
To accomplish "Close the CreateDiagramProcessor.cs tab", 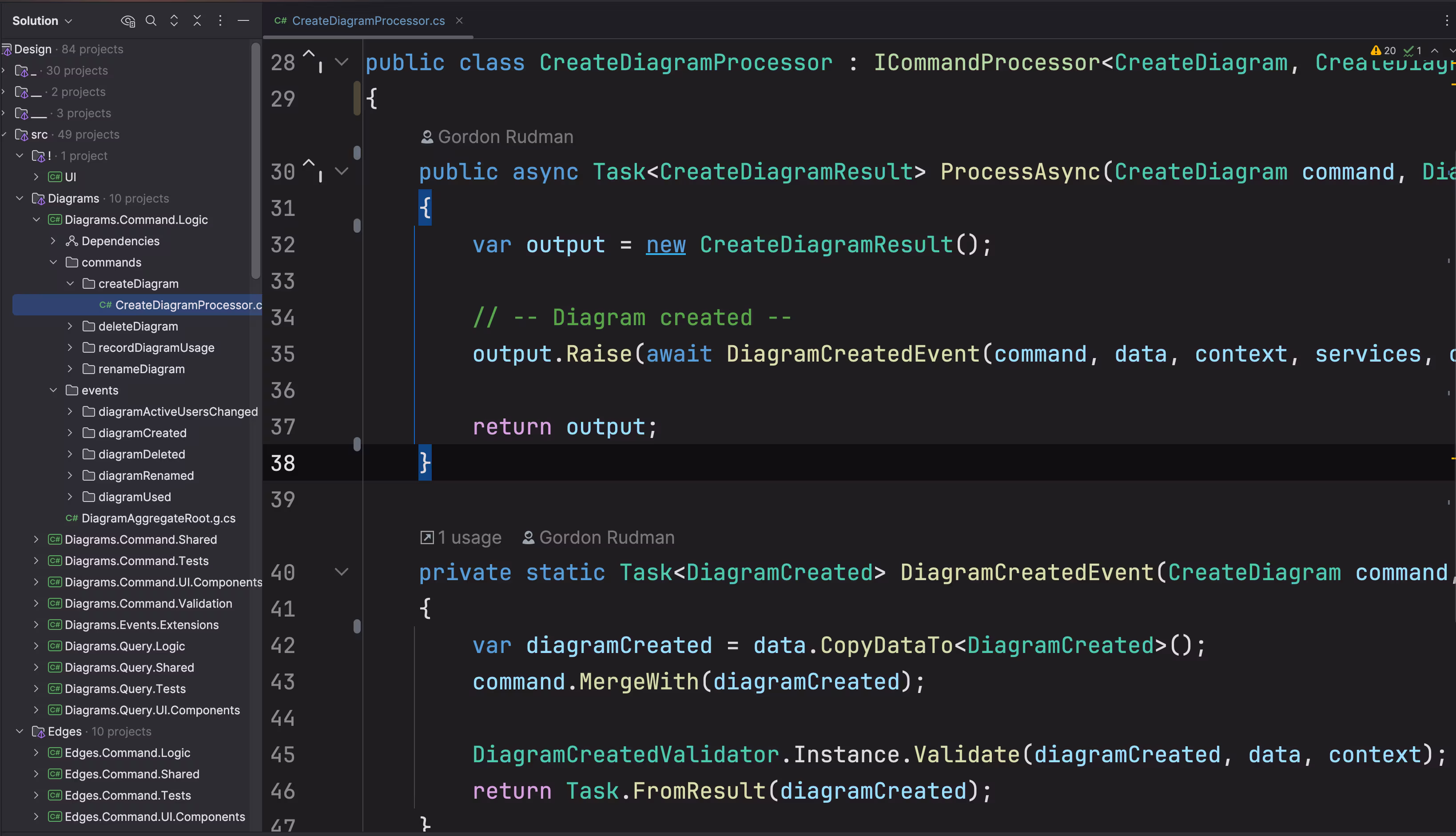I will click(x=459, y=21).
